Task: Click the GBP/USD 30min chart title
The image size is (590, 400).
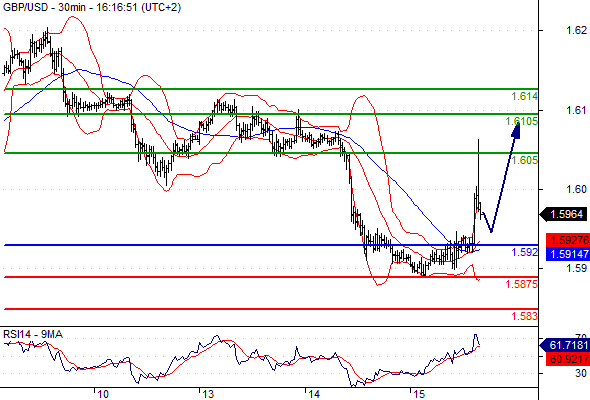Action: (92, 8)
